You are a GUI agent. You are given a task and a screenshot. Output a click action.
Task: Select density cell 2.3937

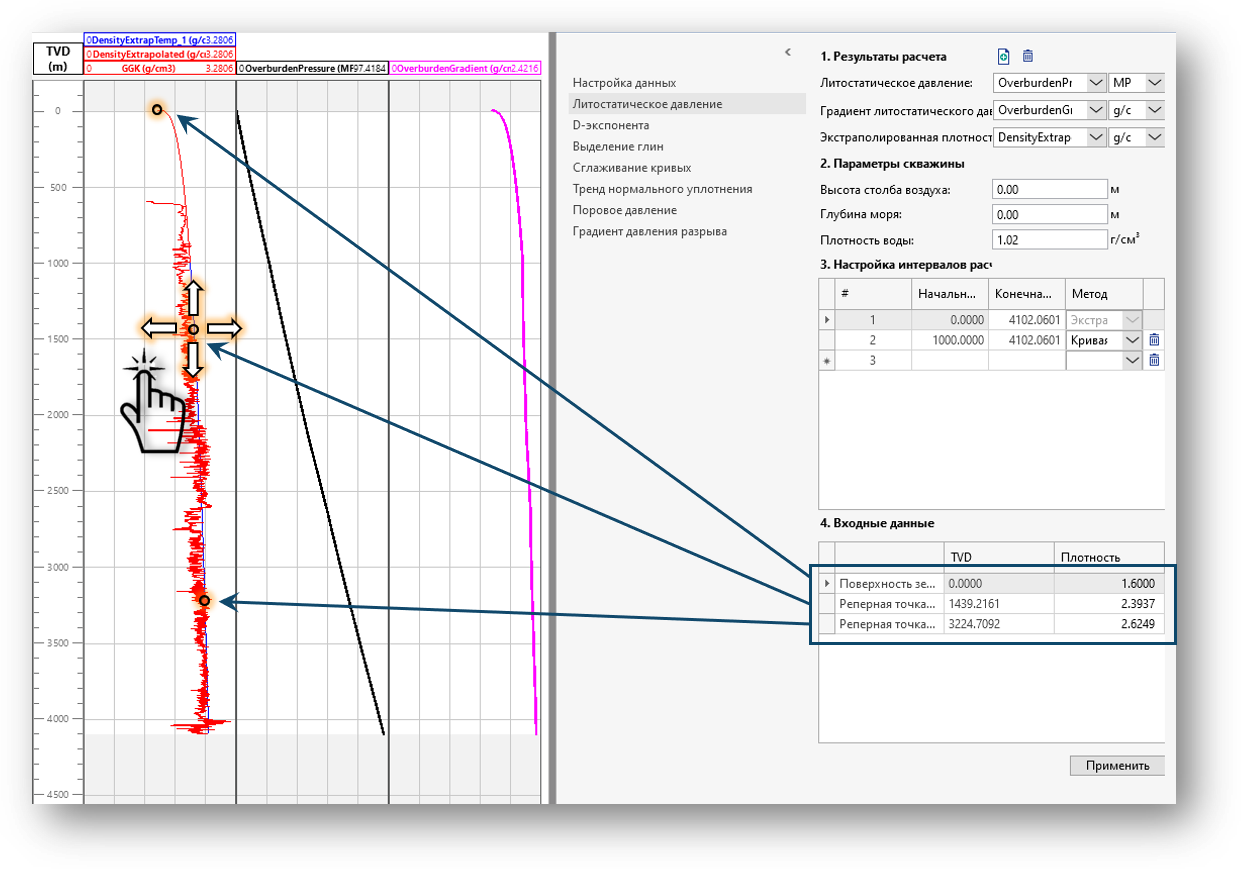coord(1110,604)
